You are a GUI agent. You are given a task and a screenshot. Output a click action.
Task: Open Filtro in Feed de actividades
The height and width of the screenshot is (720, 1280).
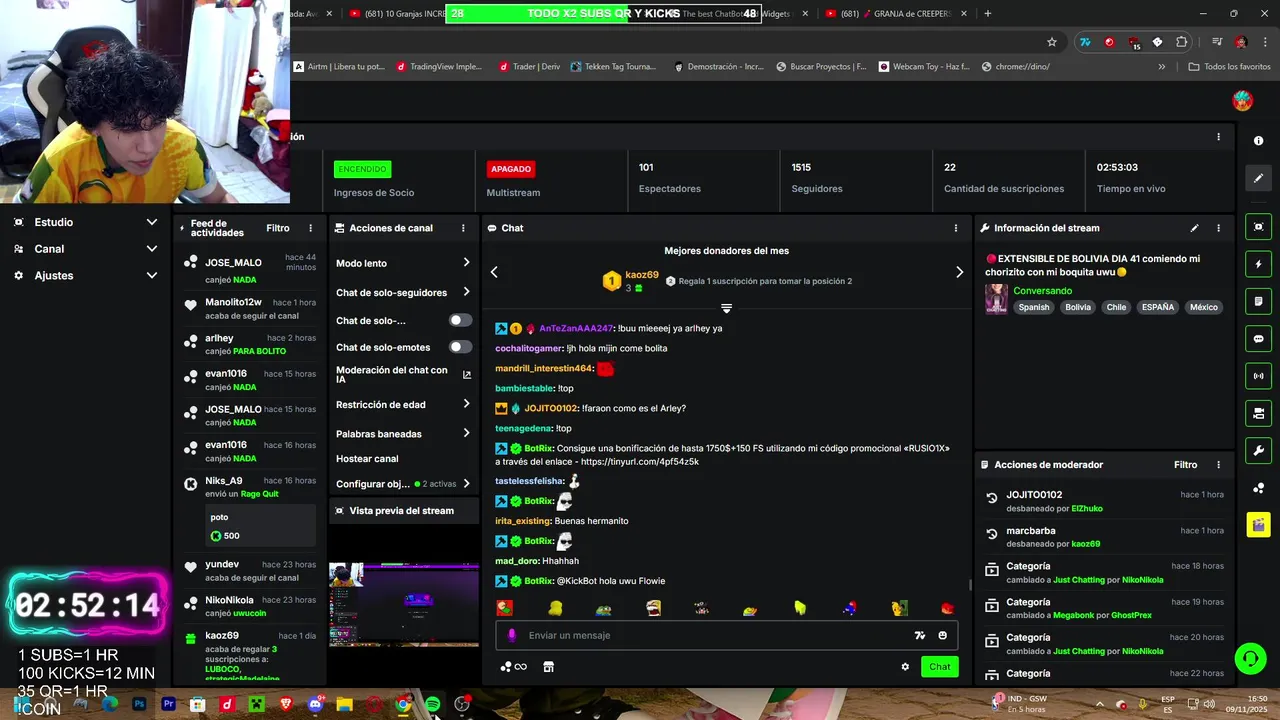278,228
